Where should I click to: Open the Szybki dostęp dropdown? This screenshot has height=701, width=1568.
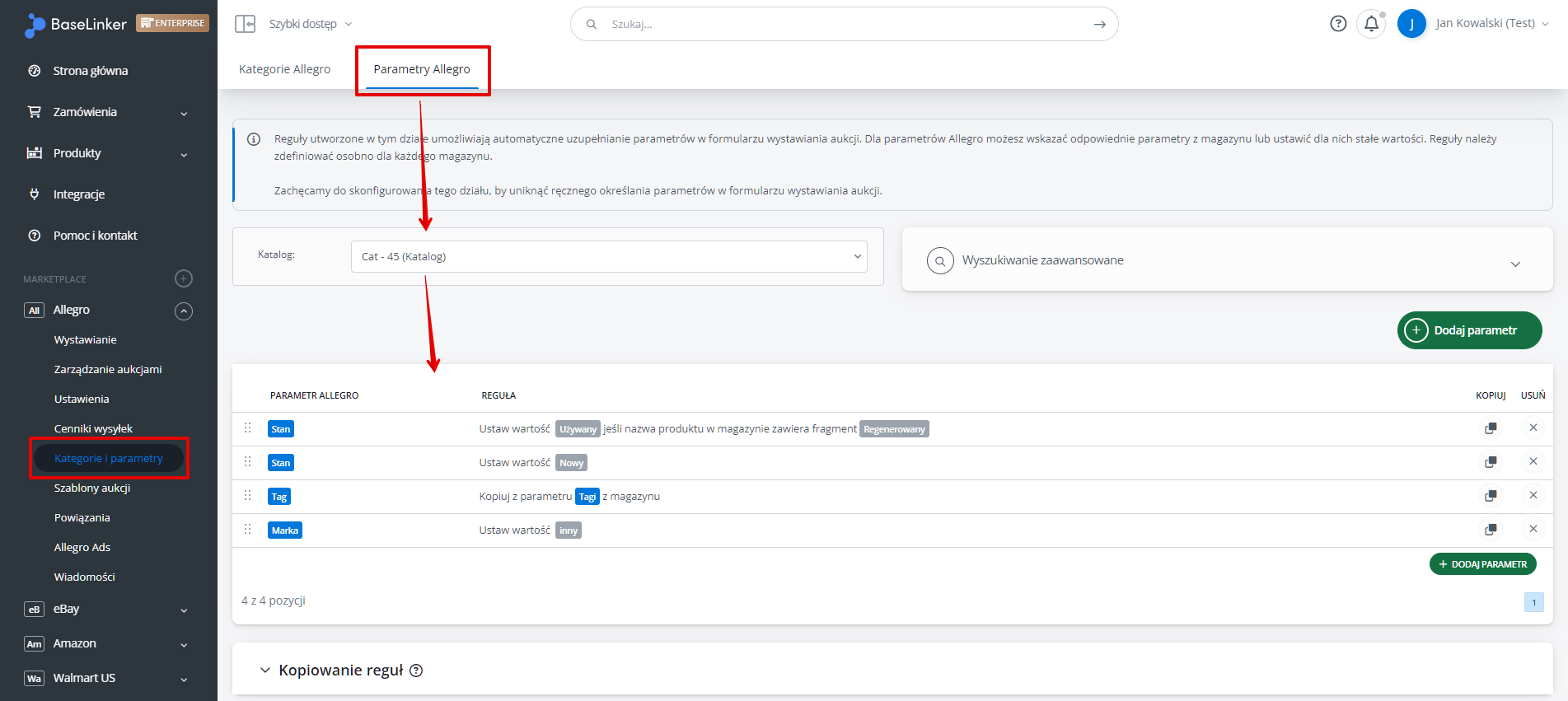pyautogui.click(x=310, y=24)
